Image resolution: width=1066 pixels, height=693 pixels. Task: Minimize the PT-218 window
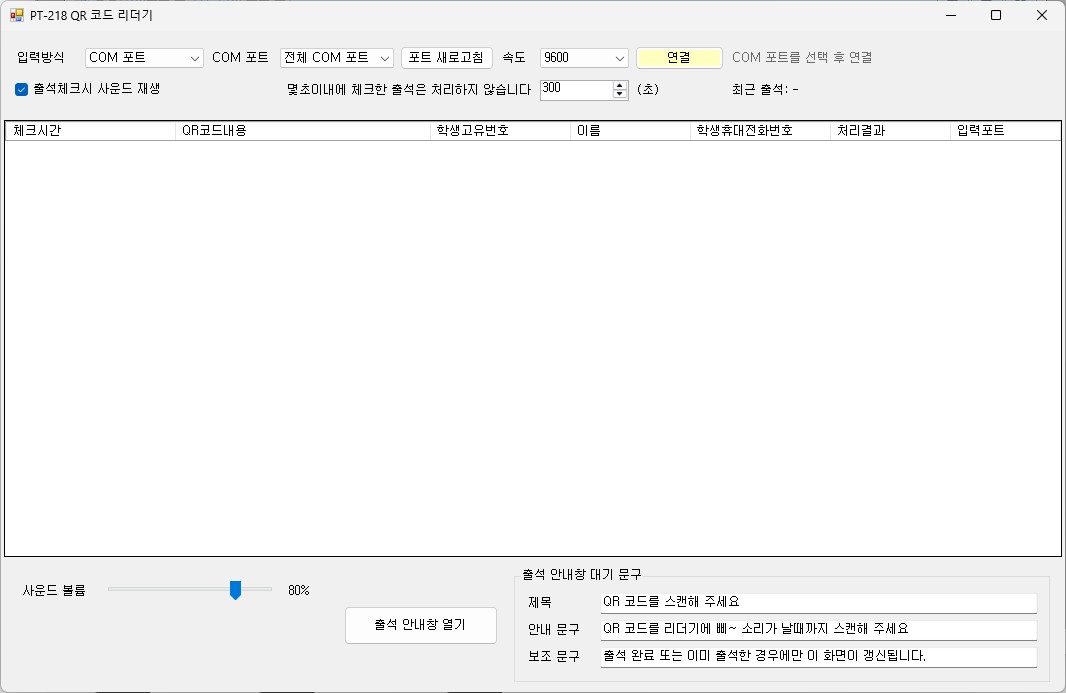[951, 15]
